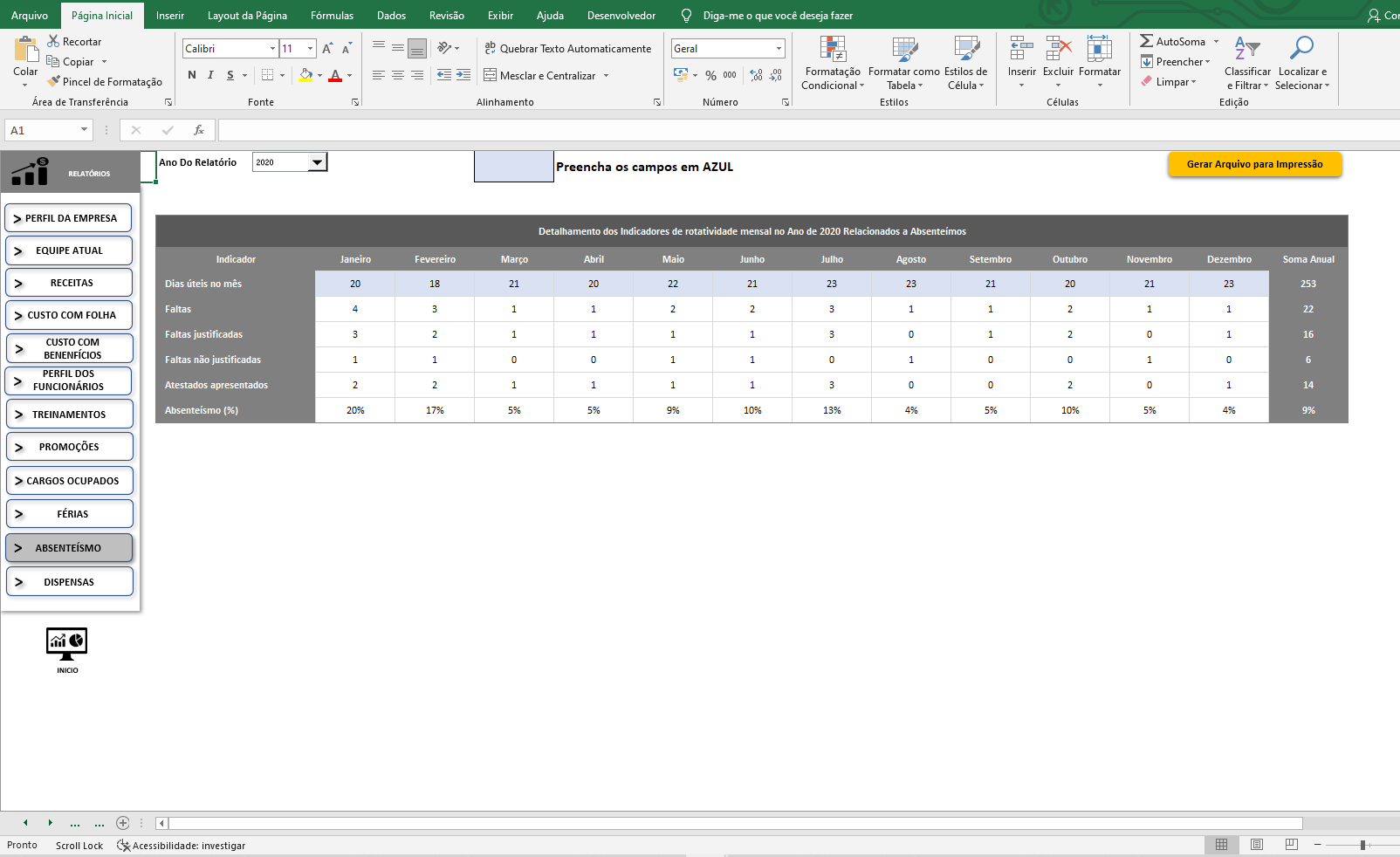Image resolution: width=1400 pixels, height=857 pixels.
Task: Click the INICIO dashboard icon
Action: tap(67, 643)
